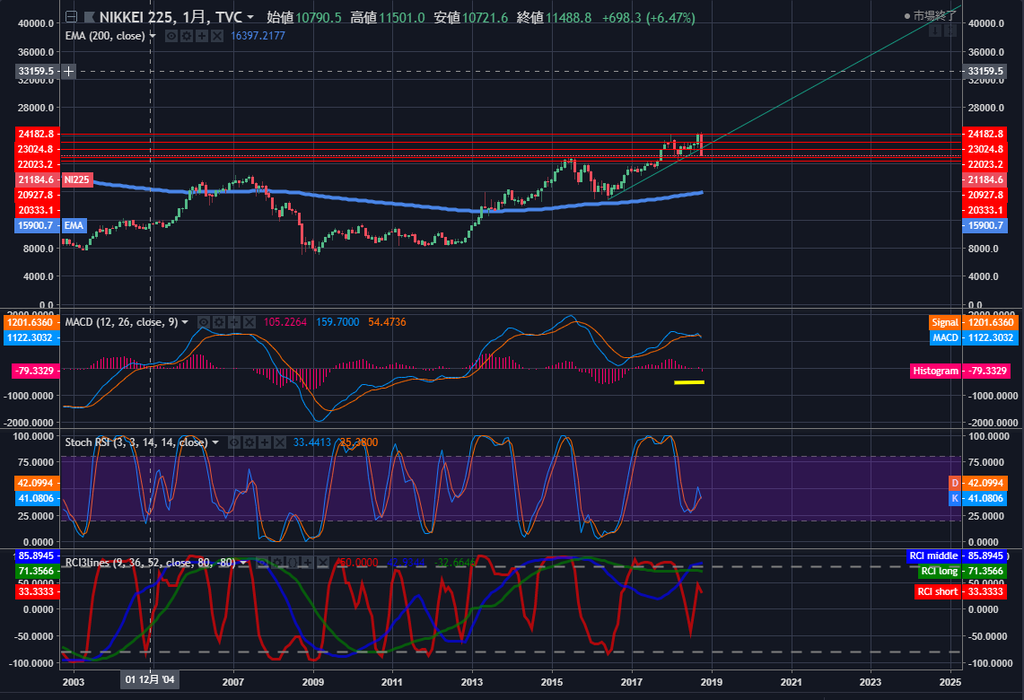Click the Stoch RSI legend label
The image size is (1024, 700).
(x=136, y=442)
